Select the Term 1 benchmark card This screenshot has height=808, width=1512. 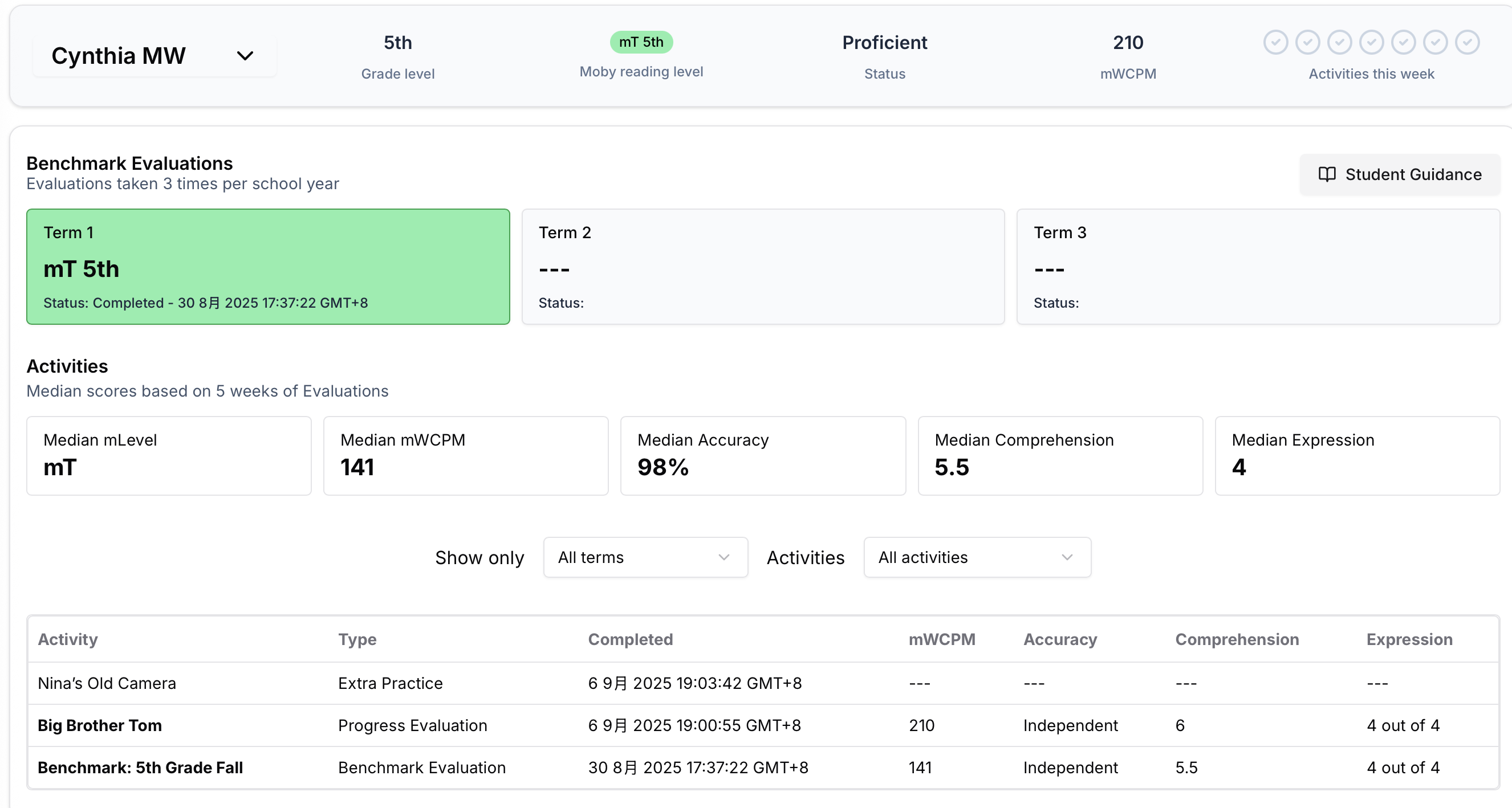click(267, 267)
